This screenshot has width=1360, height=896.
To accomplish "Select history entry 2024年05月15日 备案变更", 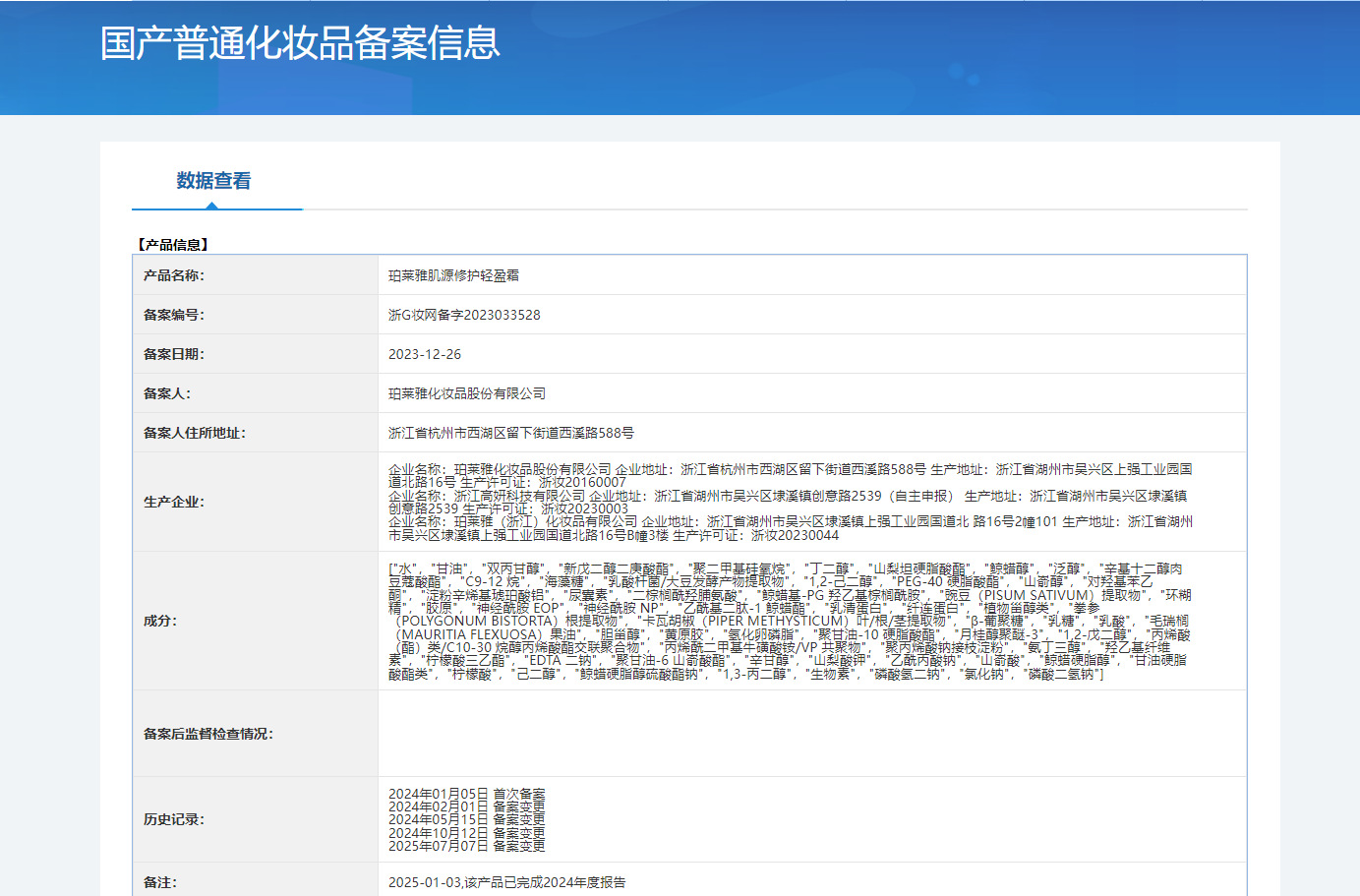I will click(466, 819).
